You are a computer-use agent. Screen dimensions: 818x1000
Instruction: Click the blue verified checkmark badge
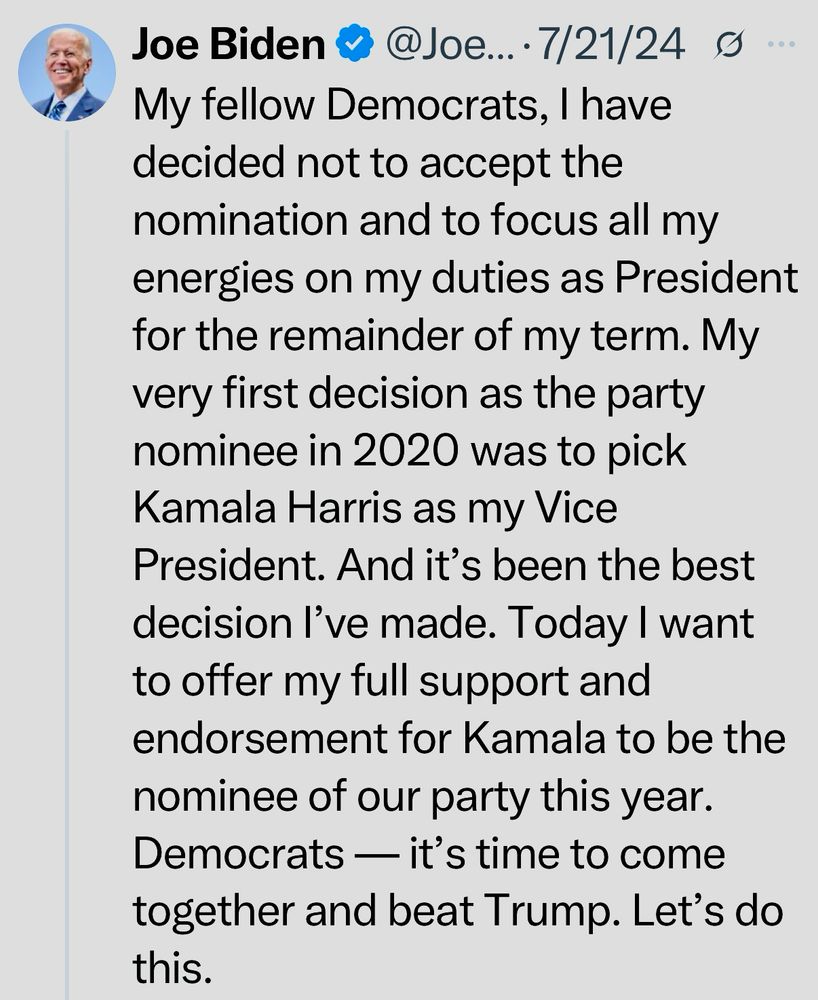pyautogui.click(x=354, y=43)
